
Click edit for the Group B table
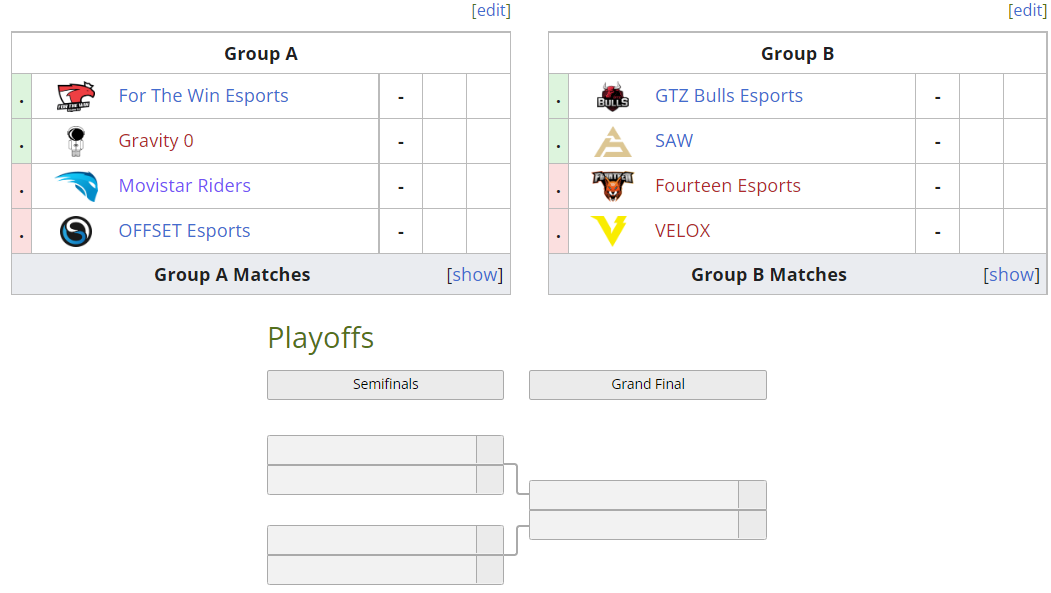1027,10
